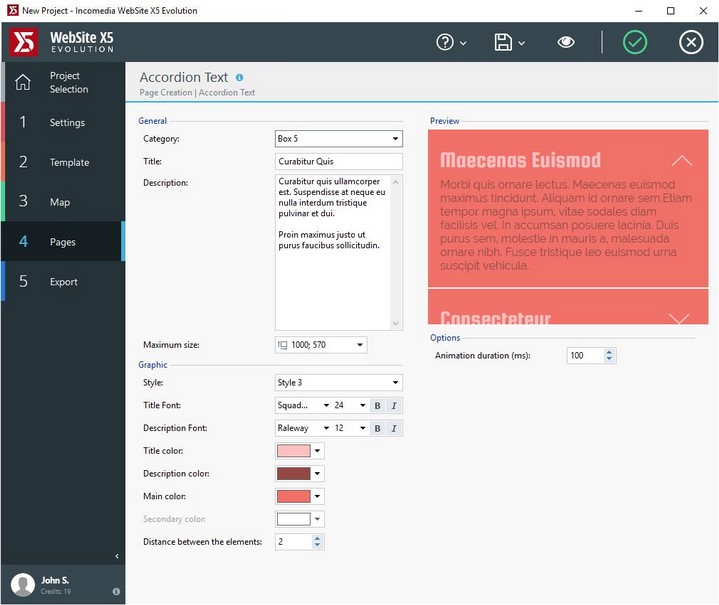719x605 pixels.
Task: Open the Style dropdown showing Style 3
Action: pyautogui.click(x=338, y=383)
